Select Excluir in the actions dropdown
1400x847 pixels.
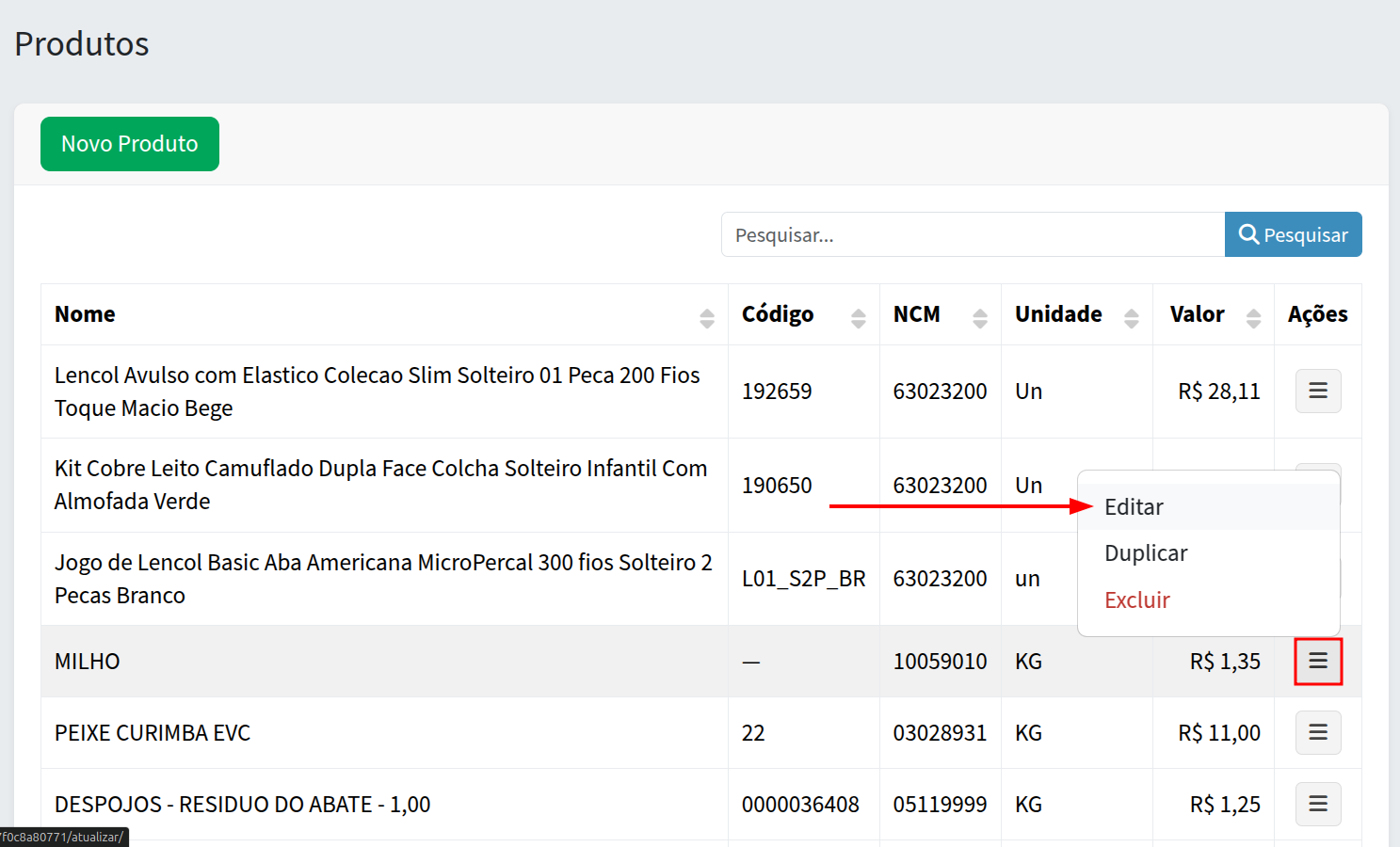pyautogui.click(x=1136, y=600)
